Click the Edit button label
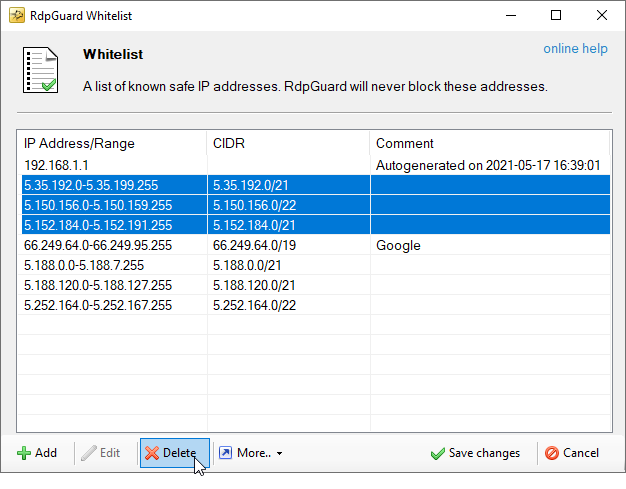This screenshot has height=489, width=626. (110, 453)
